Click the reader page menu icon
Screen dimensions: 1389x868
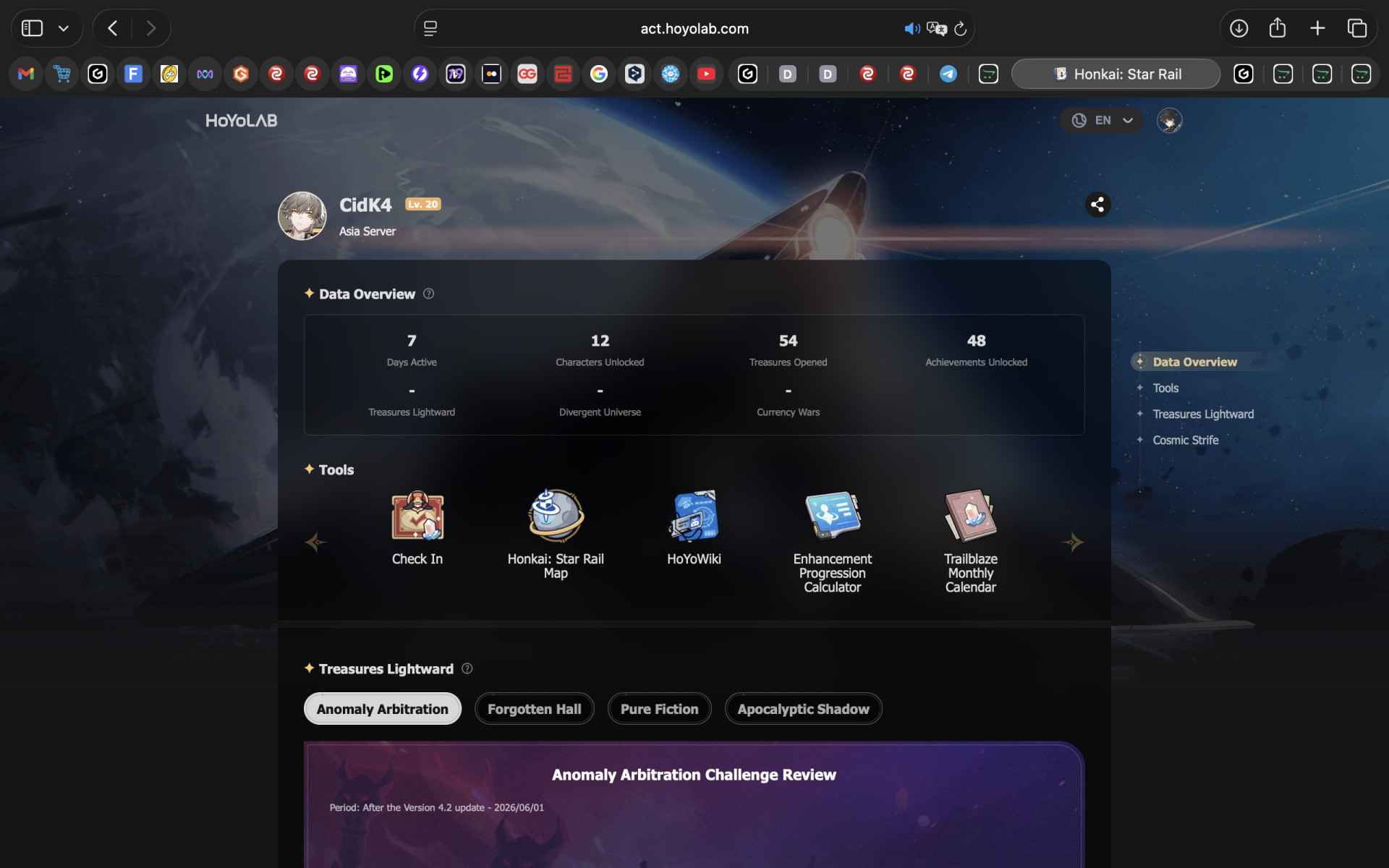430,29
